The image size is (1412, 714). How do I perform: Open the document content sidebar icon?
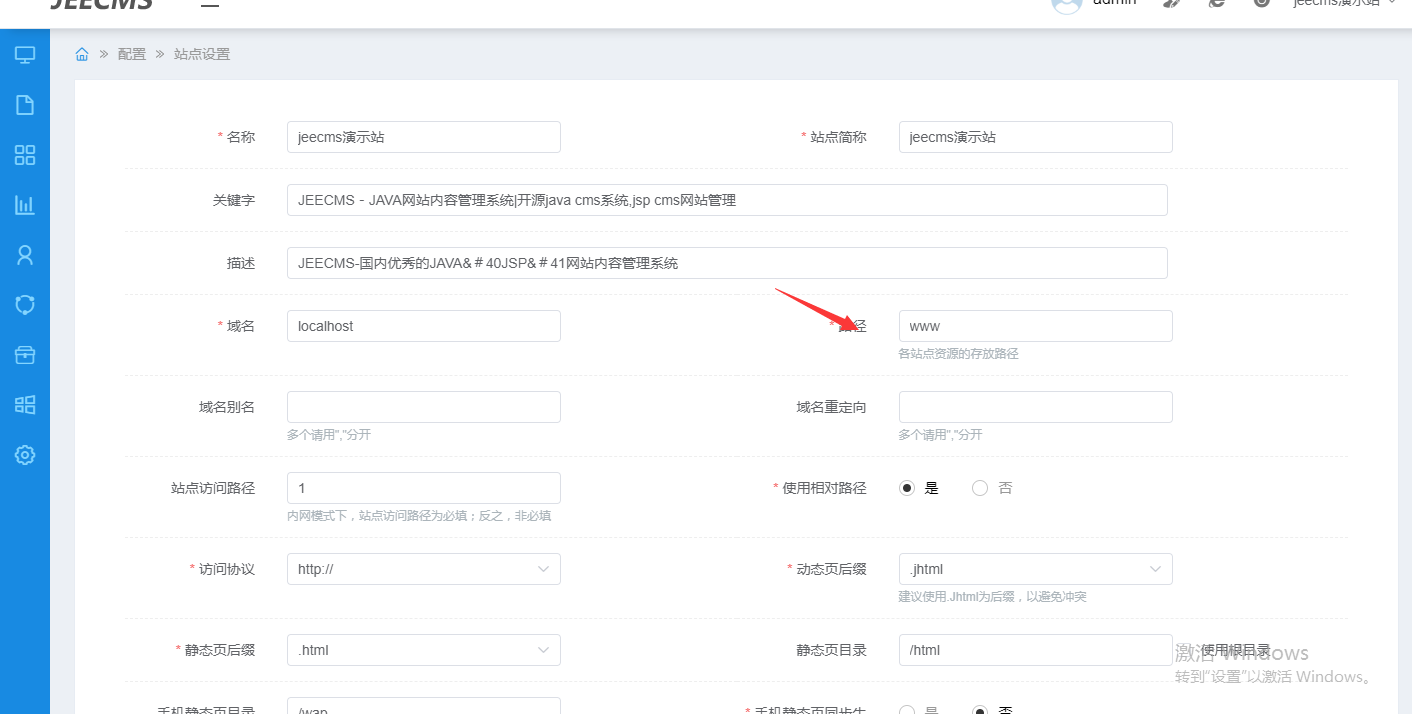point(25,105)
